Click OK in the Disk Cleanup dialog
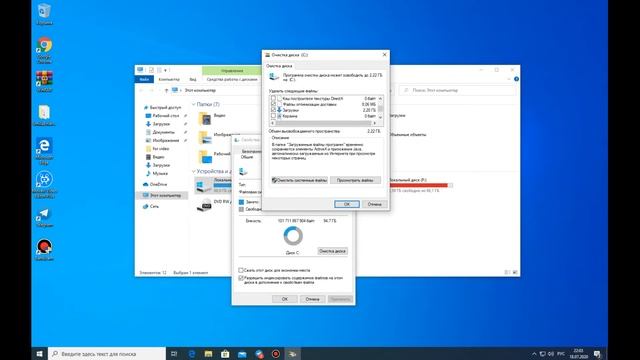The height and width of the screenshot is (360, 640). click(347, 204)
